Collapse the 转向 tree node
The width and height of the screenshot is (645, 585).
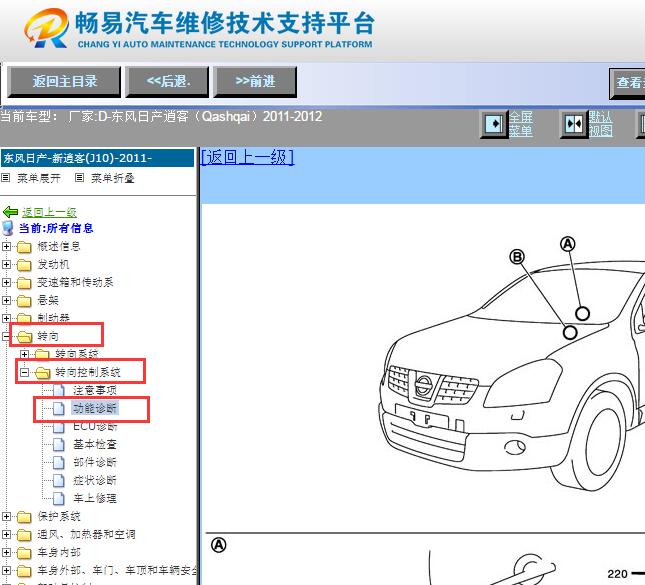tap(6, 337)
